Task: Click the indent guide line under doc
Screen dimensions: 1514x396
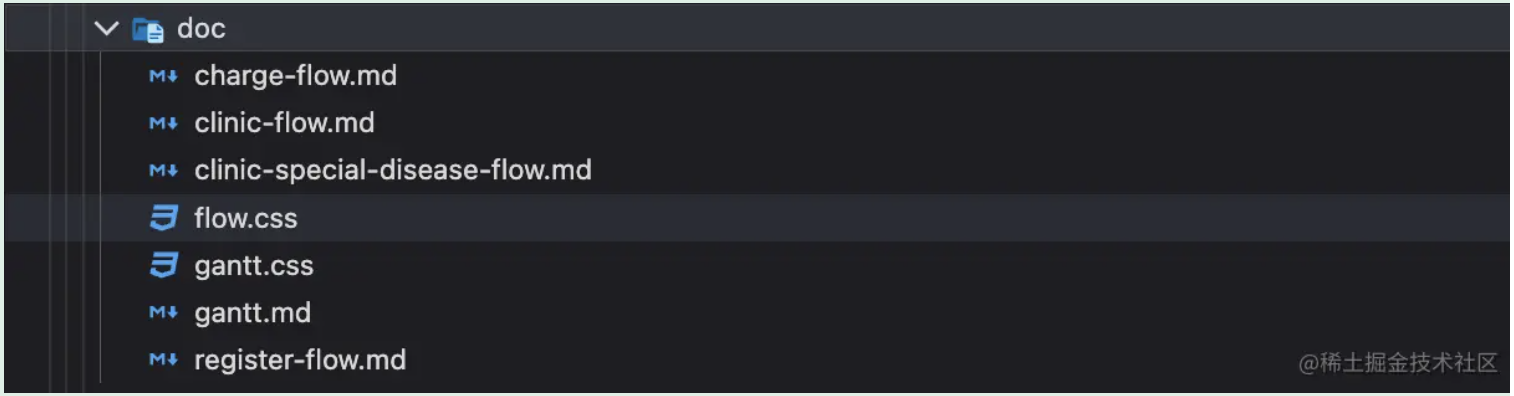Action: [x=101, y=217]
